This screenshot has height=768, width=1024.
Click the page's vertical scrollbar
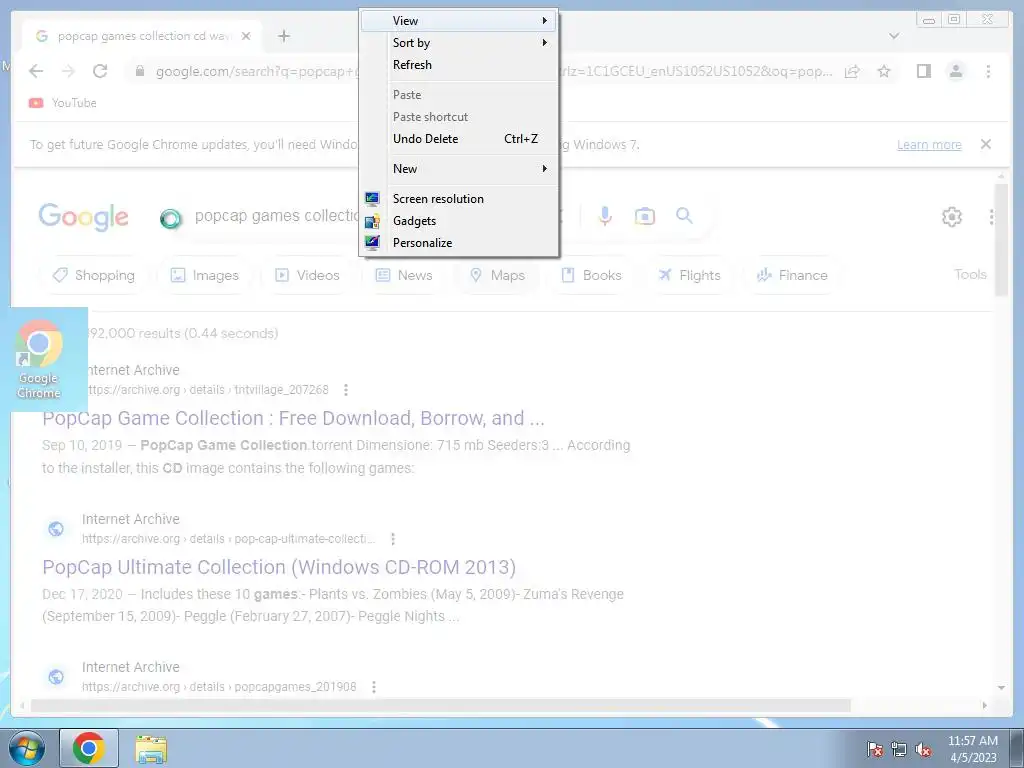pos(1001,240)
